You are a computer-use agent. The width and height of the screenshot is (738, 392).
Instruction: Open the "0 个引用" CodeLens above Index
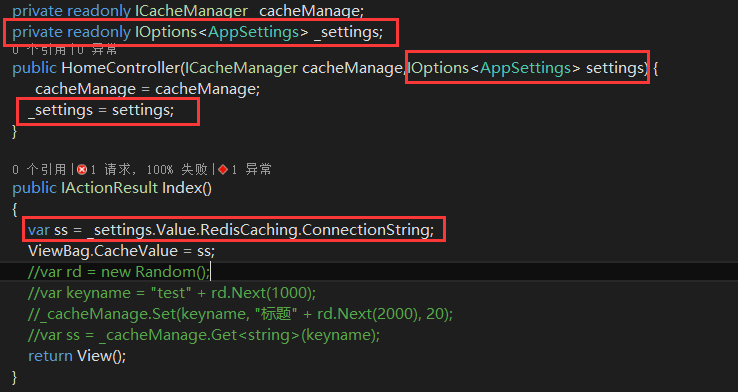[x=40, y=169]
